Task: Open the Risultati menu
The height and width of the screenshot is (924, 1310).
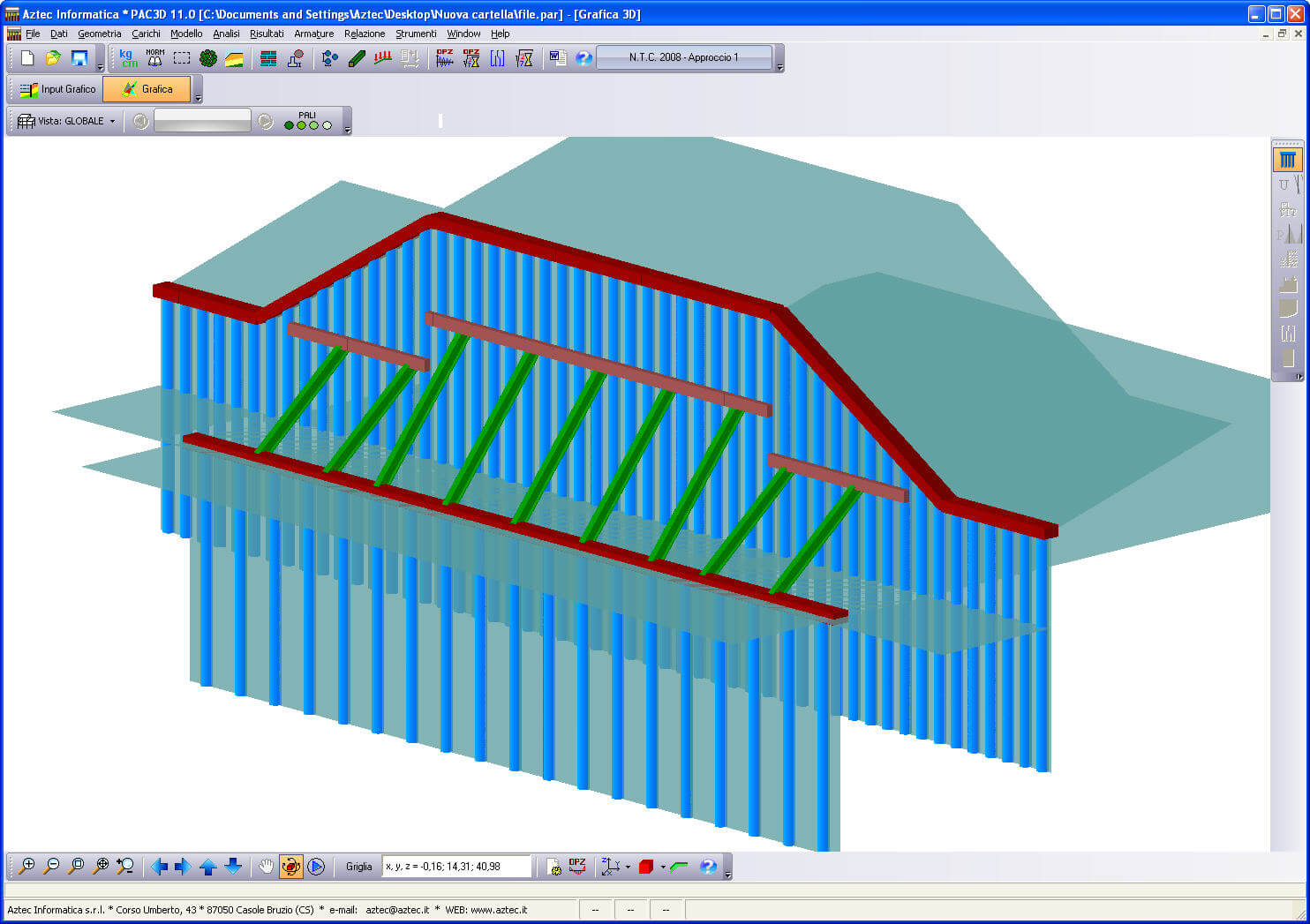Action: (x=267, y=34)
